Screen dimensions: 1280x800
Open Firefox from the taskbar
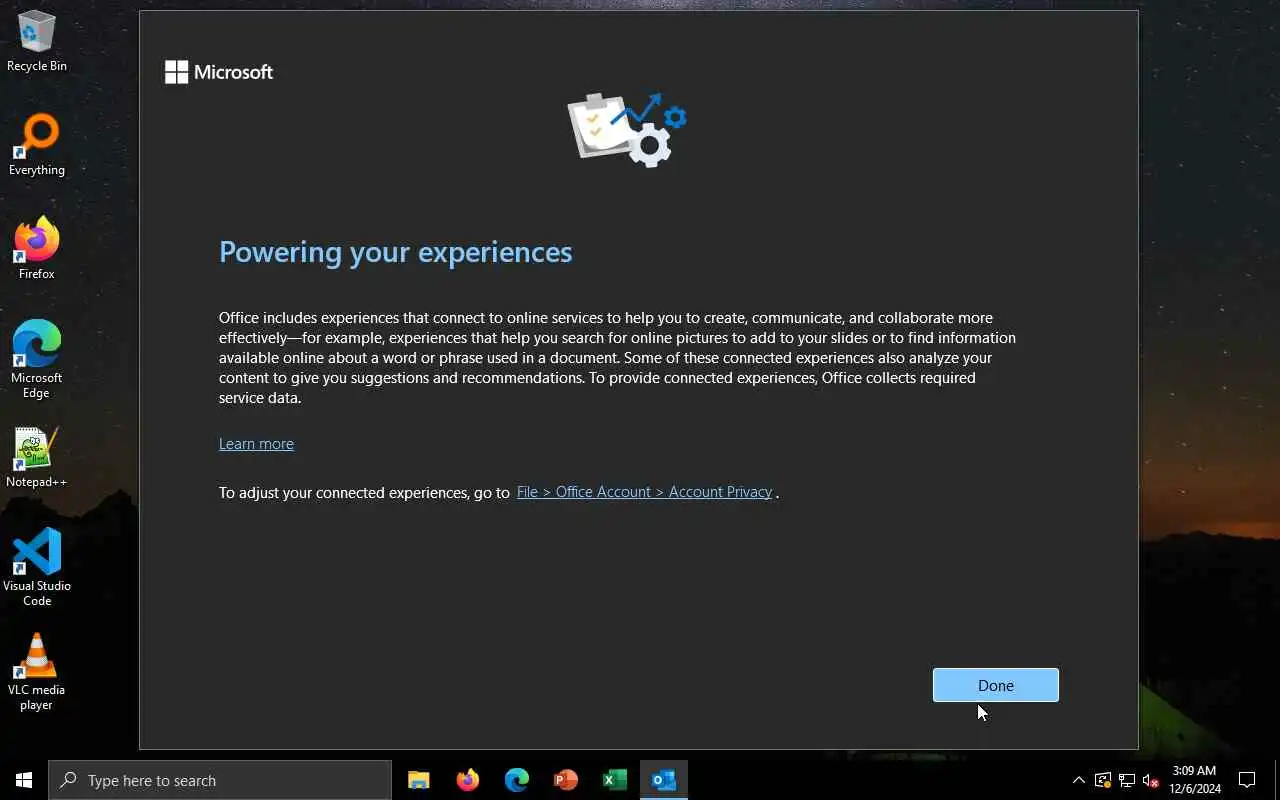click(x=467, y=780)
